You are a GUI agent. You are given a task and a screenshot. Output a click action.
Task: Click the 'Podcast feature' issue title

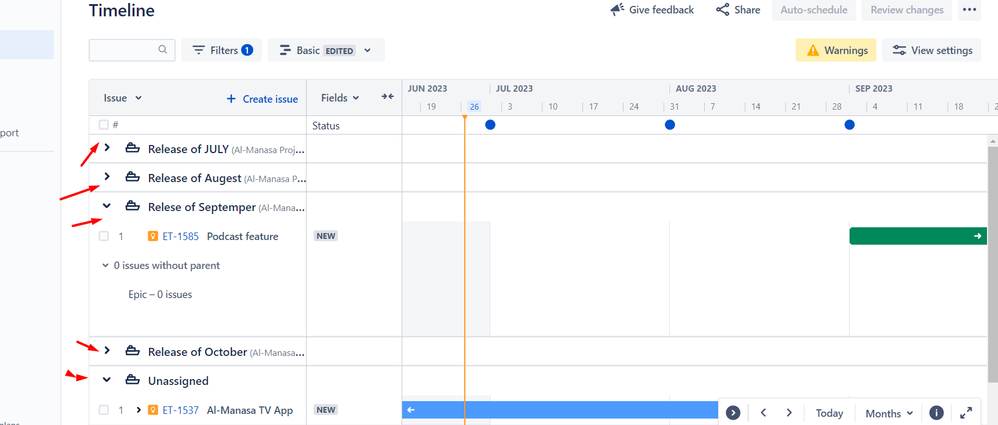[242, 236]
